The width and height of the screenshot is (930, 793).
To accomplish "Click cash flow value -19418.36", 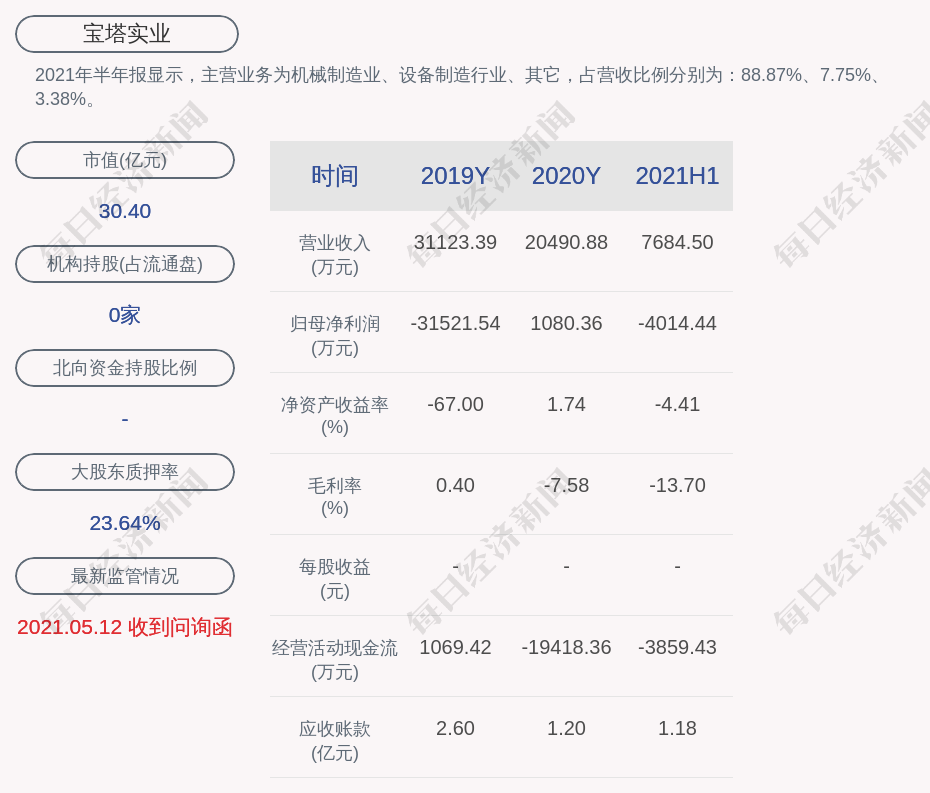I will (x=566, y=647).
